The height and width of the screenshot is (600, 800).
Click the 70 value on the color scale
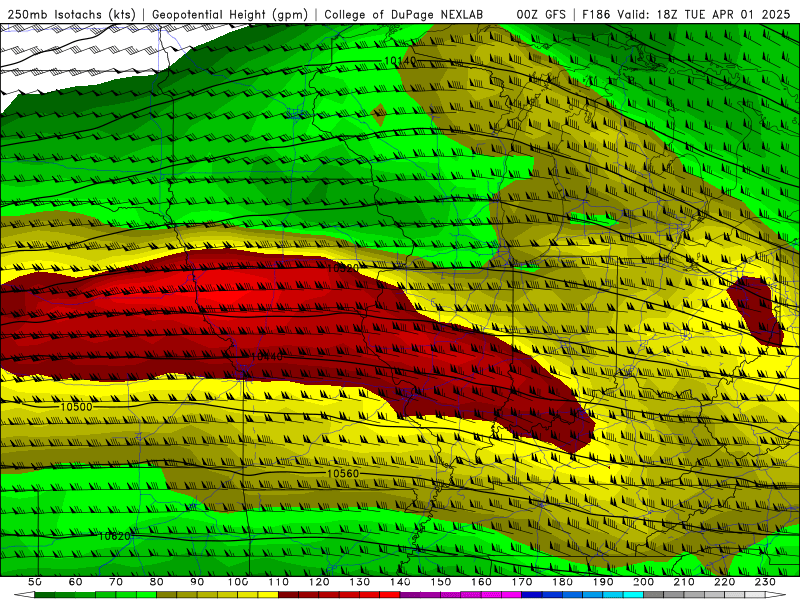116,582
